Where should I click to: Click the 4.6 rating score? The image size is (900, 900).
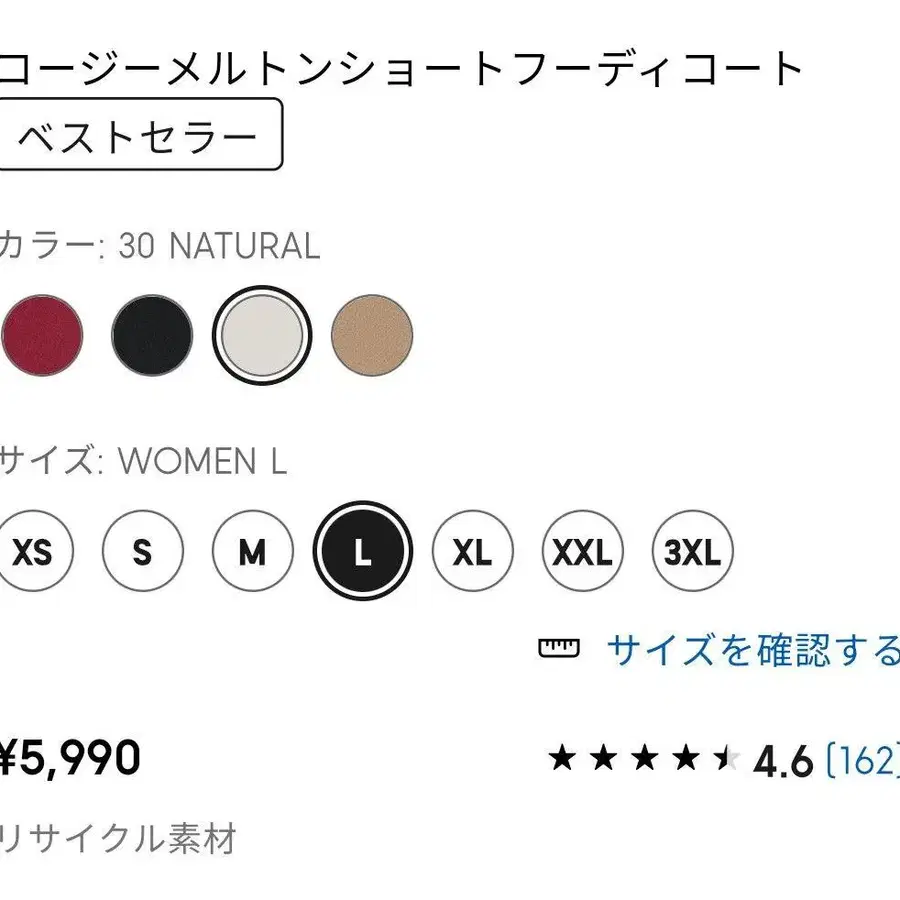pyautogui.click(x=784, y=761)
